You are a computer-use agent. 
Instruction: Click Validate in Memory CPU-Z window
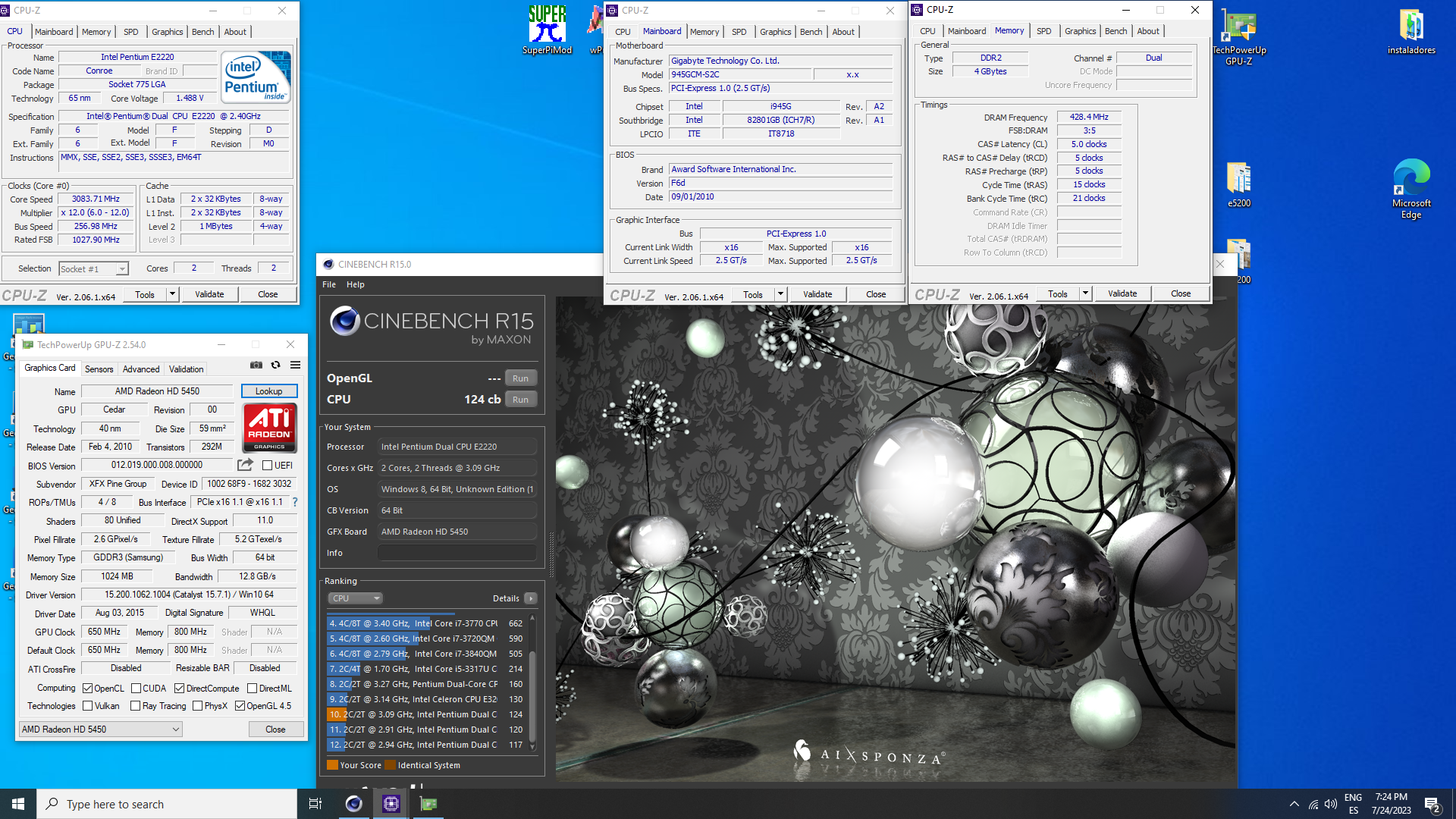[1122, 293]
